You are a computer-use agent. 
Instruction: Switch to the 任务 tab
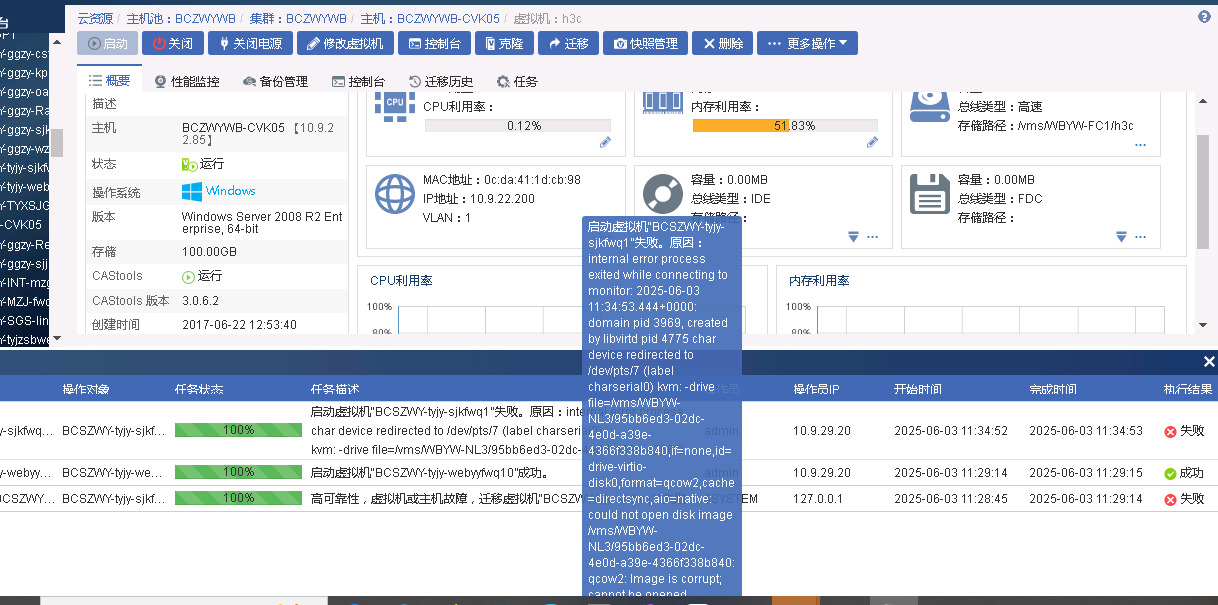pyautogui.click(x=517, y=81)
